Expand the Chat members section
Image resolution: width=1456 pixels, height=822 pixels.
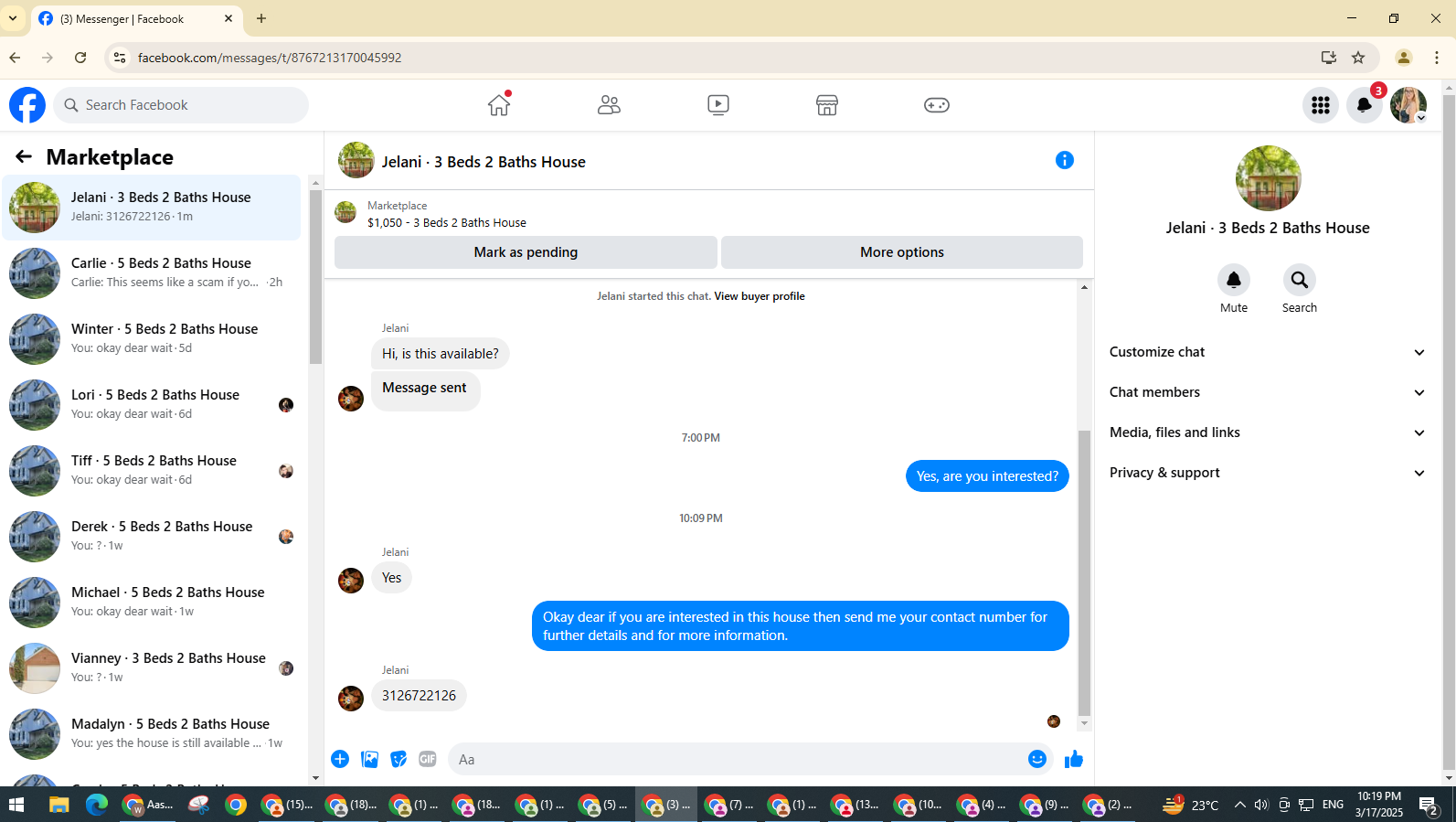[1268, 392]
